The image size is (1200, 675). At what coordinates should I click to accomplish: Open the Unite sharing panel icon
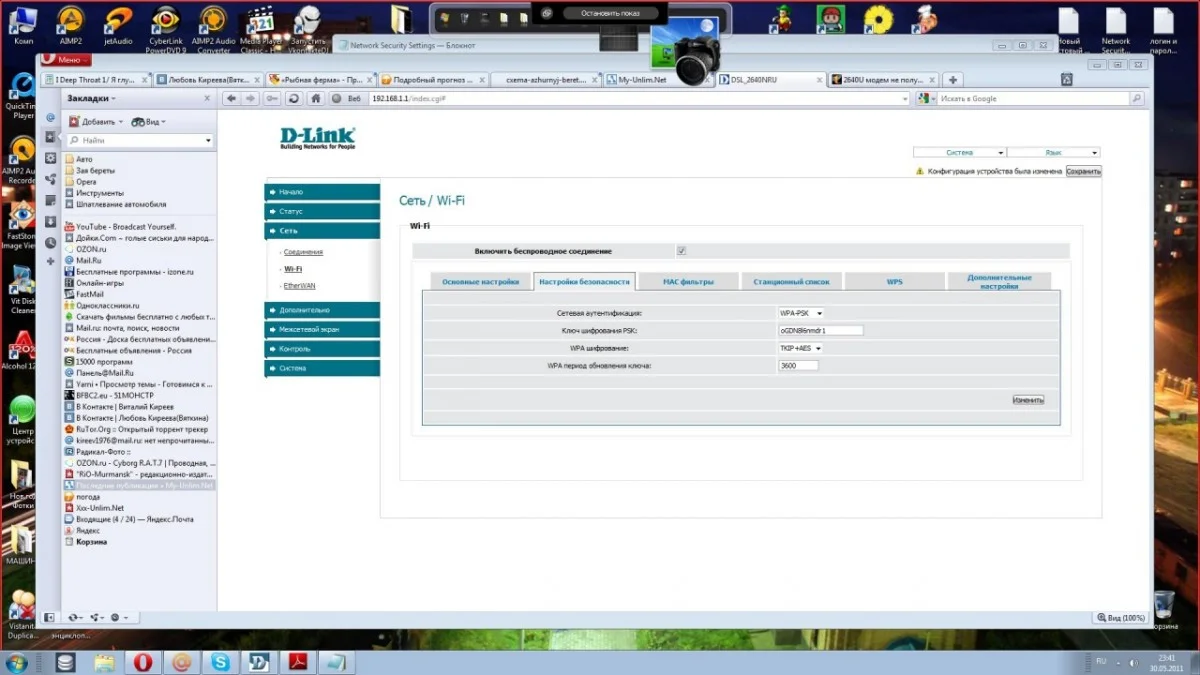click(x=50, y=179)
